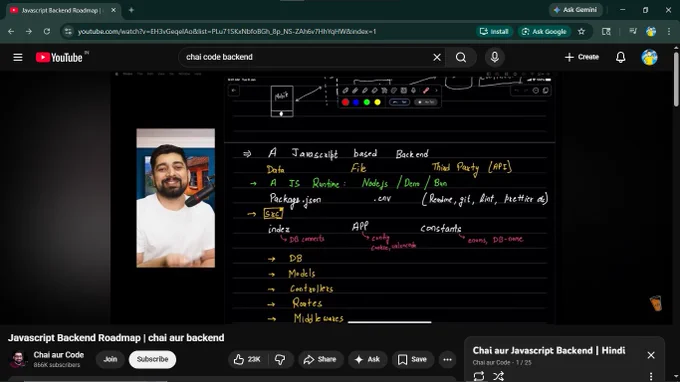Open the Ask AI button
This screenshot has height=382, width=680.
(x=367, y=359)
